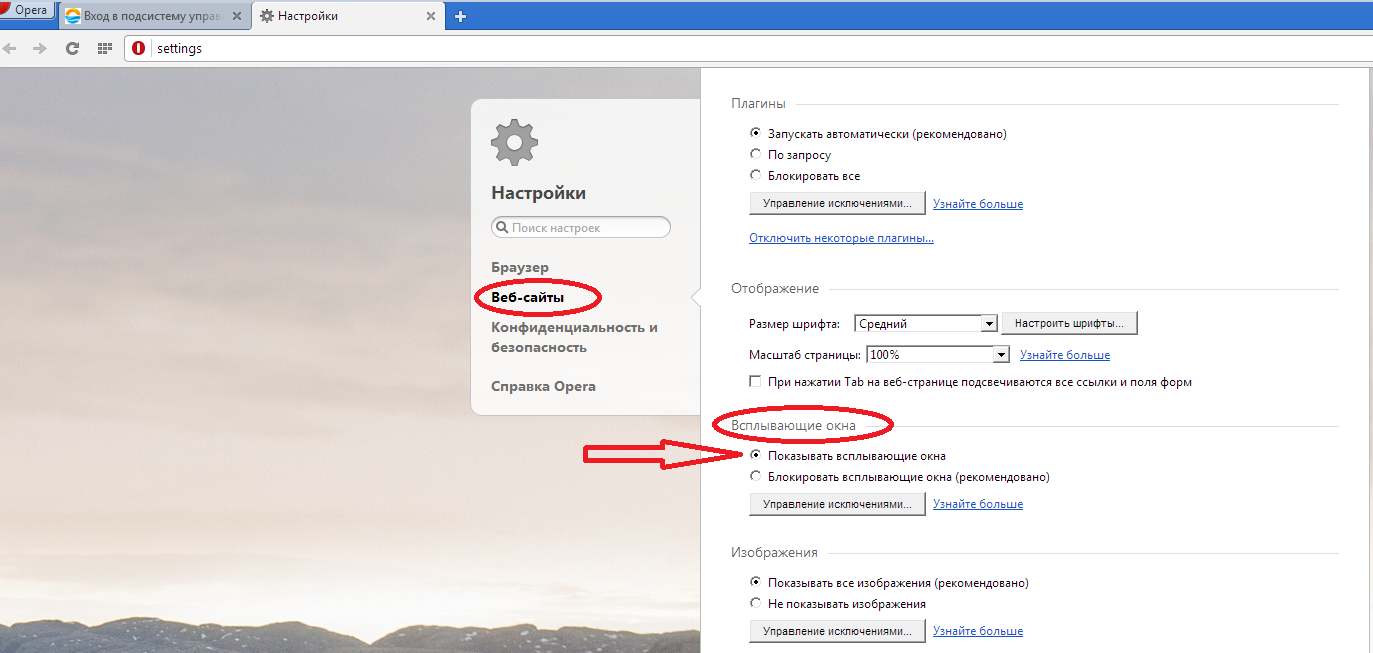Open Отключить некоторые плагины link

click(x=841, y=238)
